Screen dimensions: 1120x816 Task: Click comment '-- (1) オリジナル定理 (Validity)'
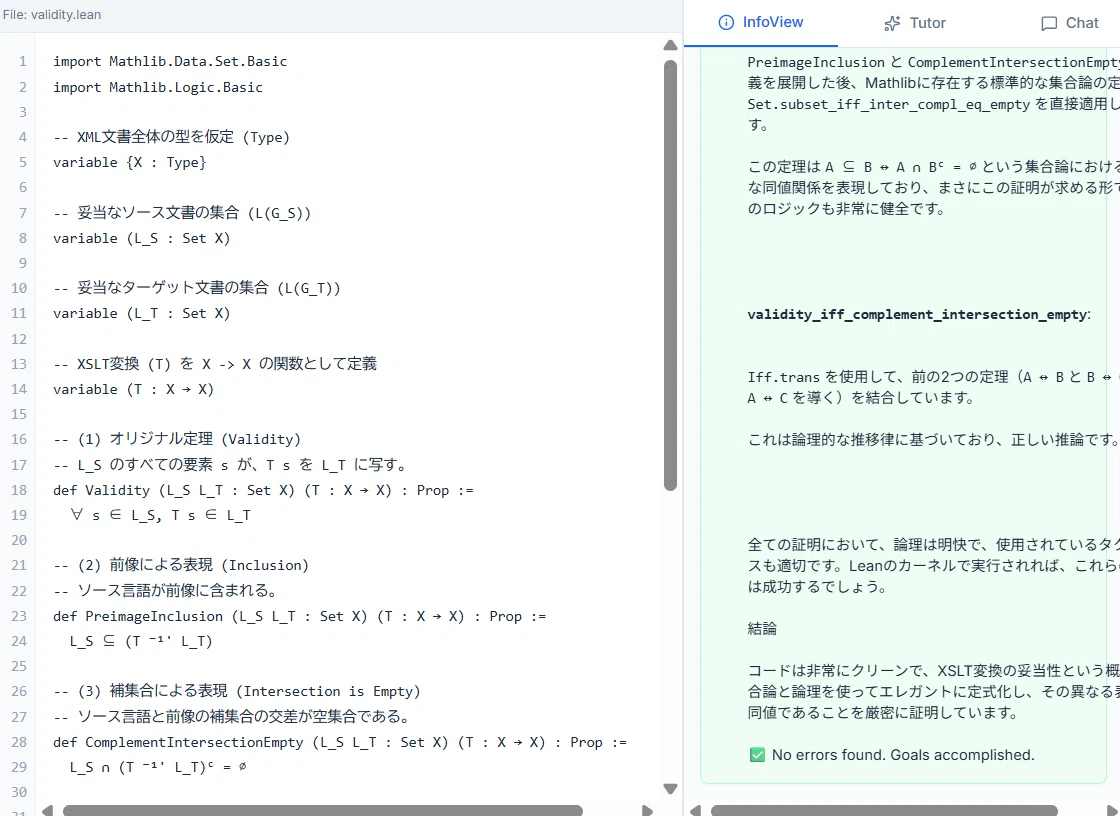(x=177, y=439)
